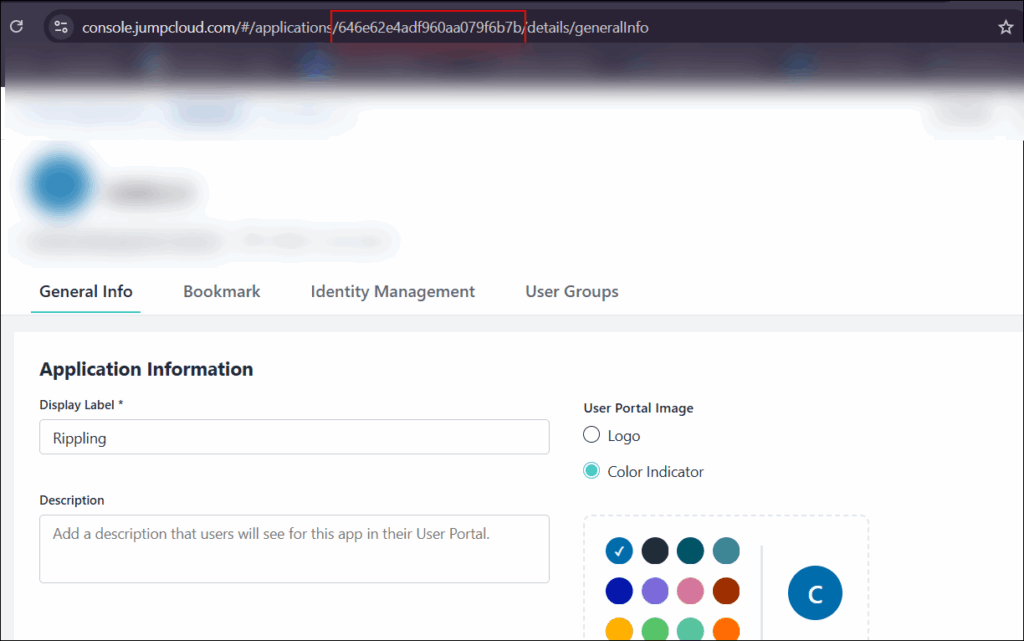
Task: Go to the User Groups tab
Action: (x=571, y=292)
